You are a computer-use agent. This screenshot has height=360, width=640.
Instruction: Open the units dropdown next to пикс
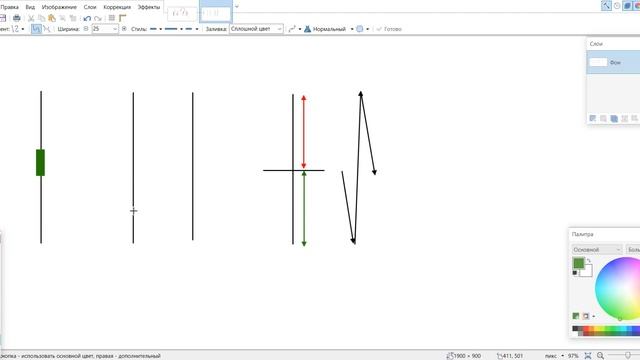tap(562, 356)
